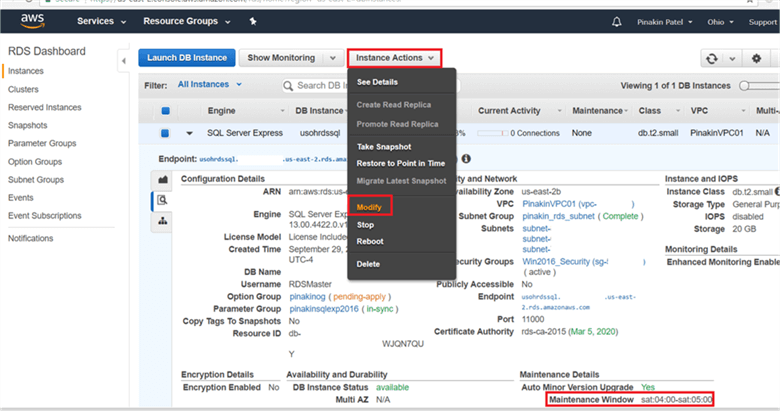Viewport: 780px width, 411px height.
Task: Open Events in the sidebar
Action: (20, 198)
